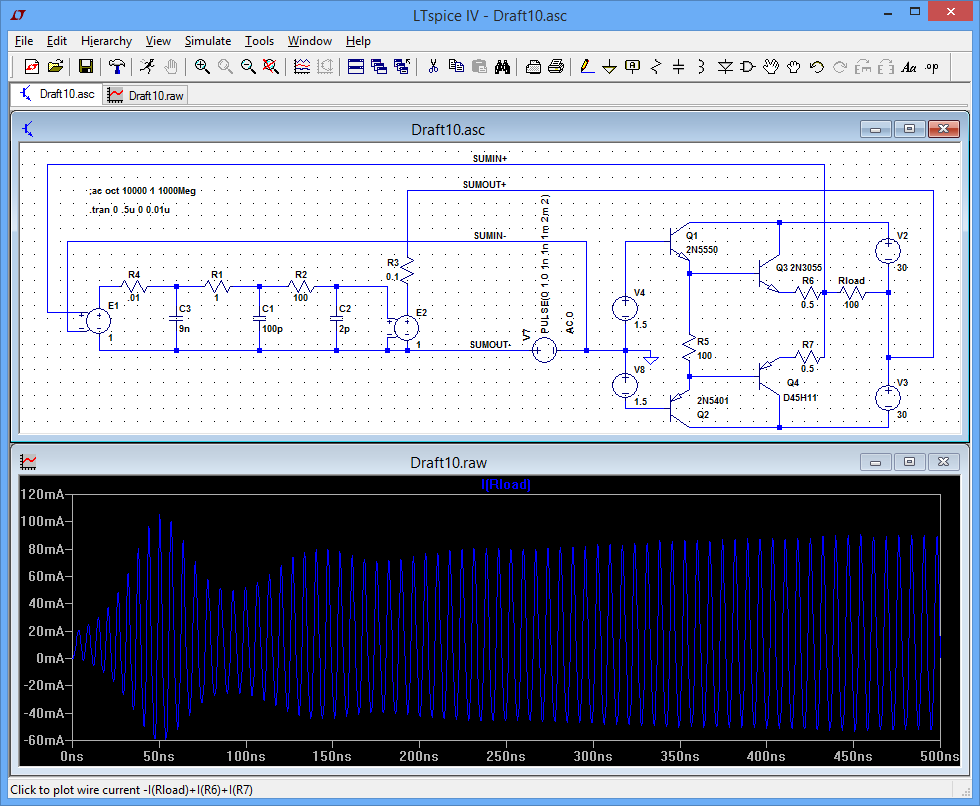This screenshot has height=806, width=980.
Task: Select the Move tool open hand icon
Action: tap(771, 66)
